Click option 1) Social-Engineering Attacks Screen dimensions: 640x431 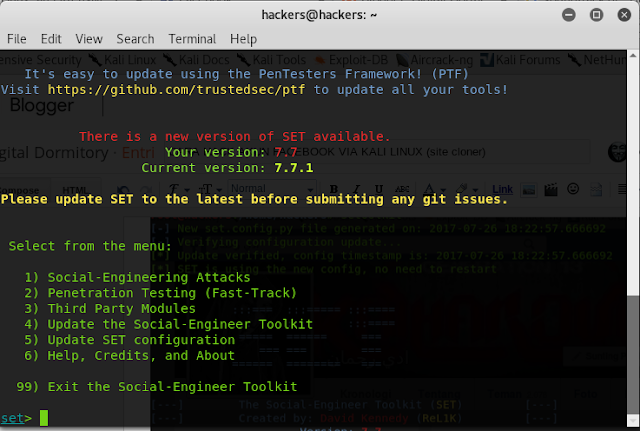coord(137,277)
